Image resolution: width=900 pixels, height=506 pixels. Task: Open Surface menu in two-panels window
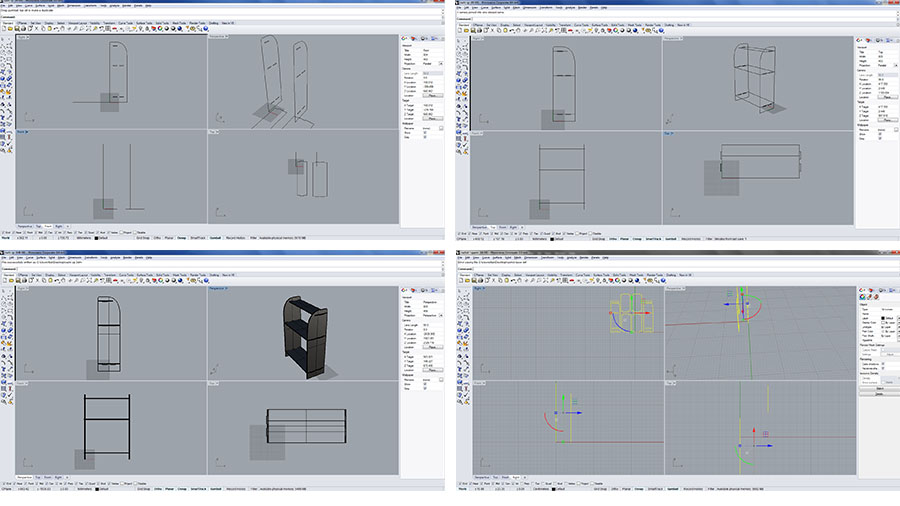[40, 6]
